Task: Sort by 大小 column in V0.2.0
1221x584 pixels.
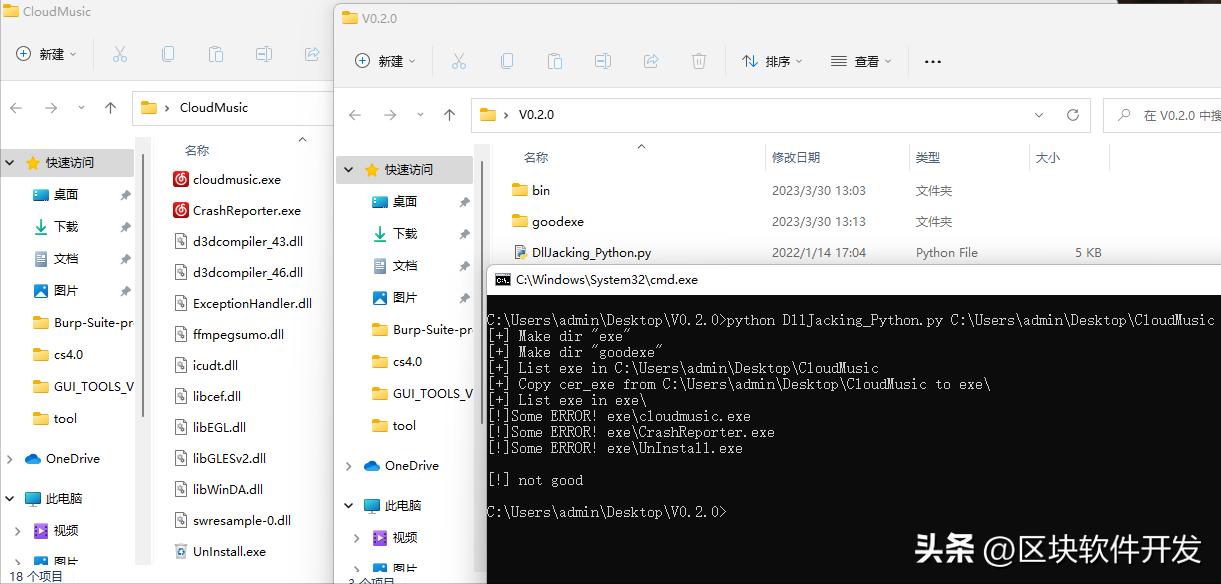Action: [x=1048, y=157]
